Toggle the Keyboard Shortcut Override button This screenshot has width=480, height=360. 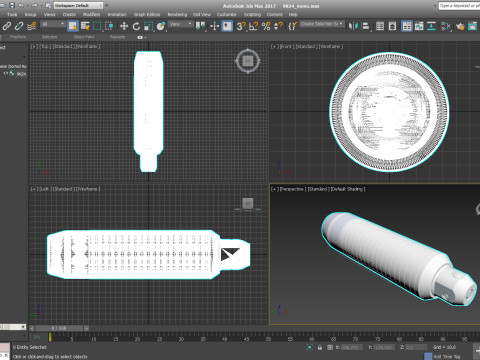click(x=227, y=26)
